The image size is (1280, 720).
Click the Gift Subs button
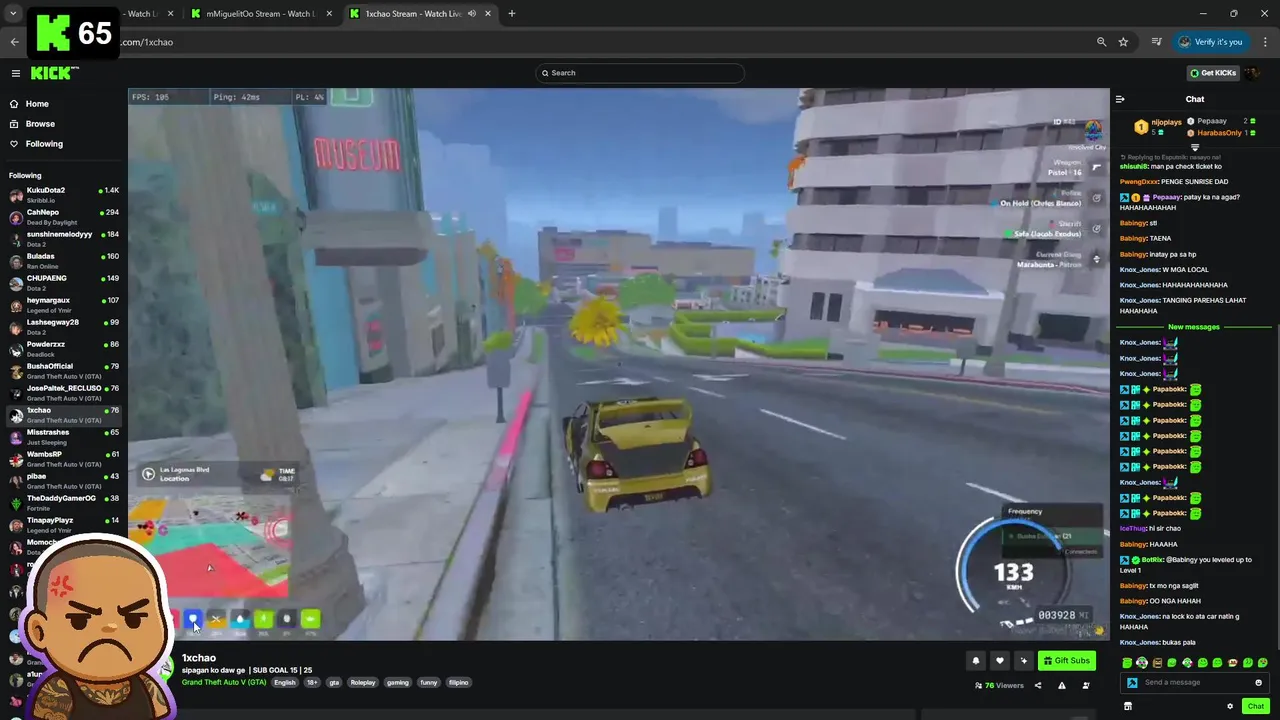coord(1066,660)
